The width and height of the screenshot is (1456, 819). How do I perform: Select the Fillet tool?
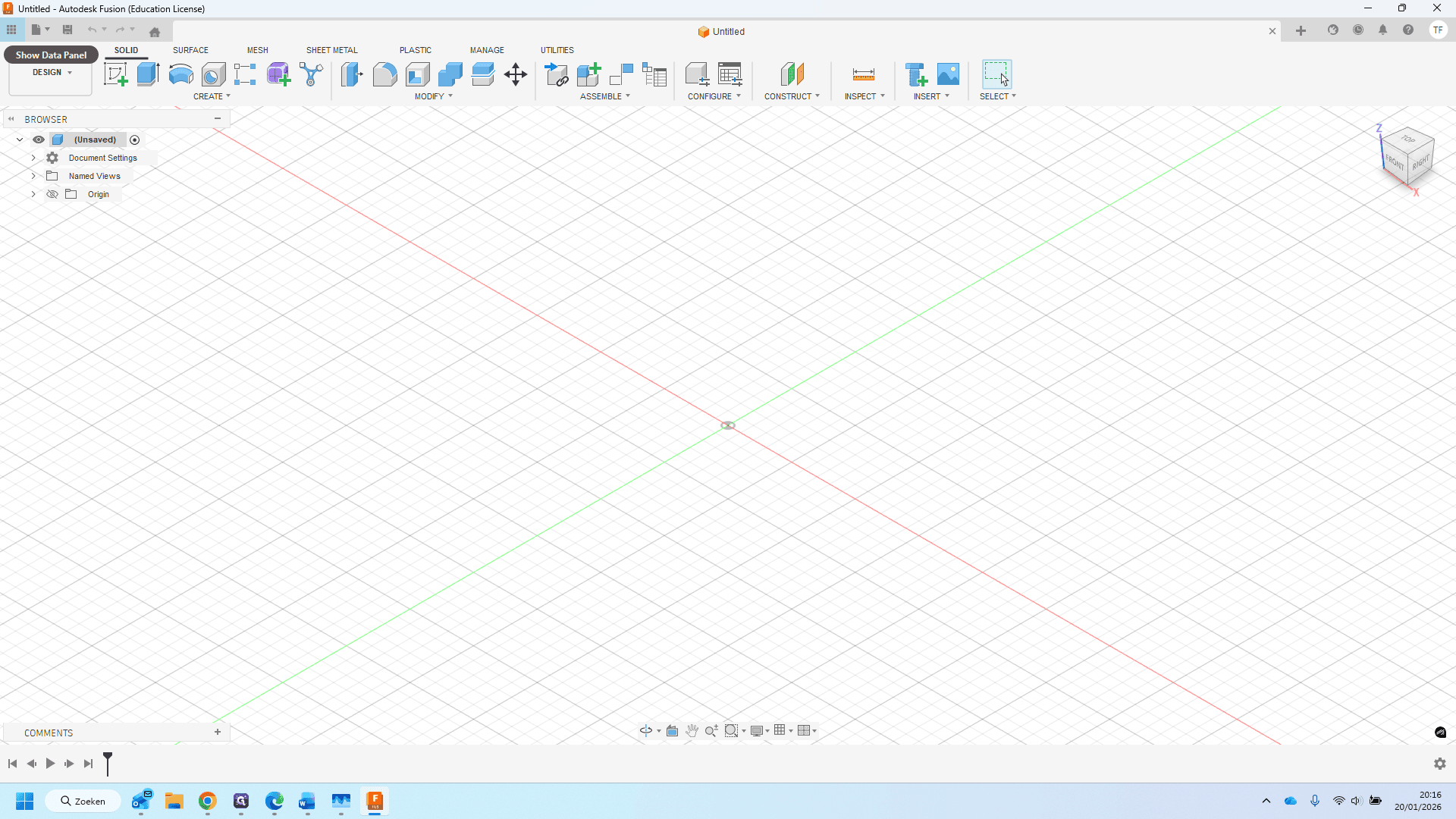click(384, 74)
